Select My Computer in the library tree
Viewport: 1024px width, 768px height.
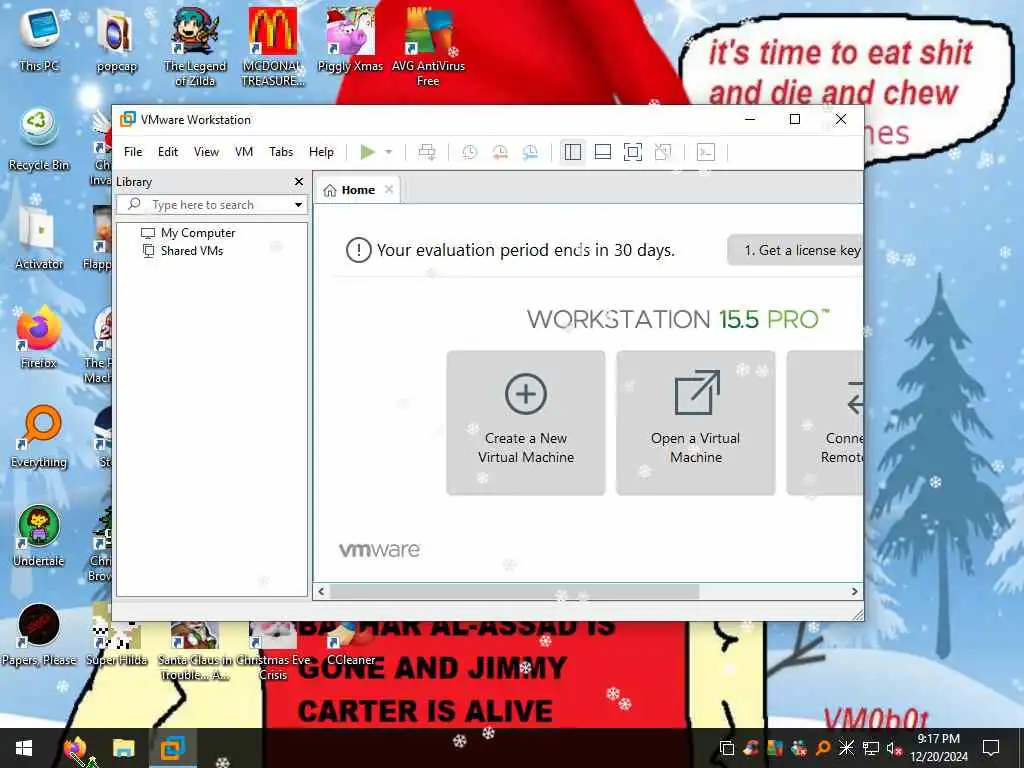188,232
